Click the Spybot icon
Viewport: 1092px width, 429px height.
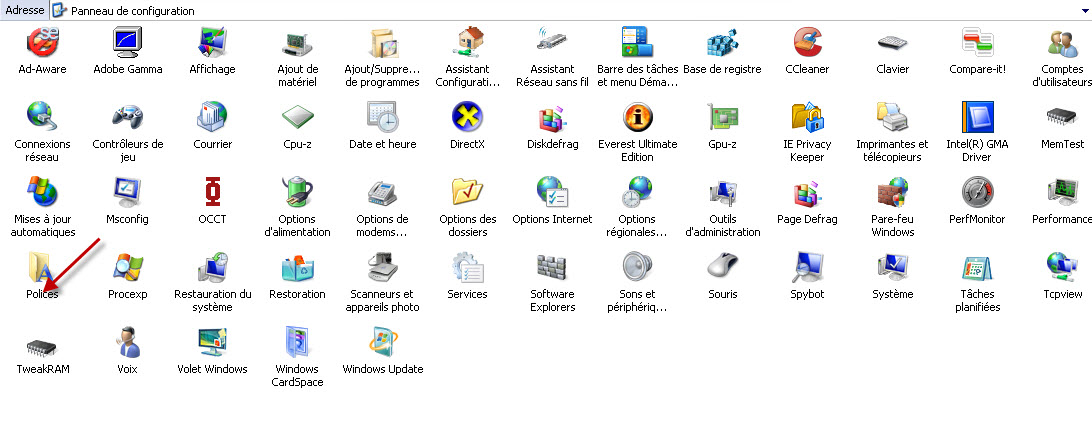coord(807,269)
